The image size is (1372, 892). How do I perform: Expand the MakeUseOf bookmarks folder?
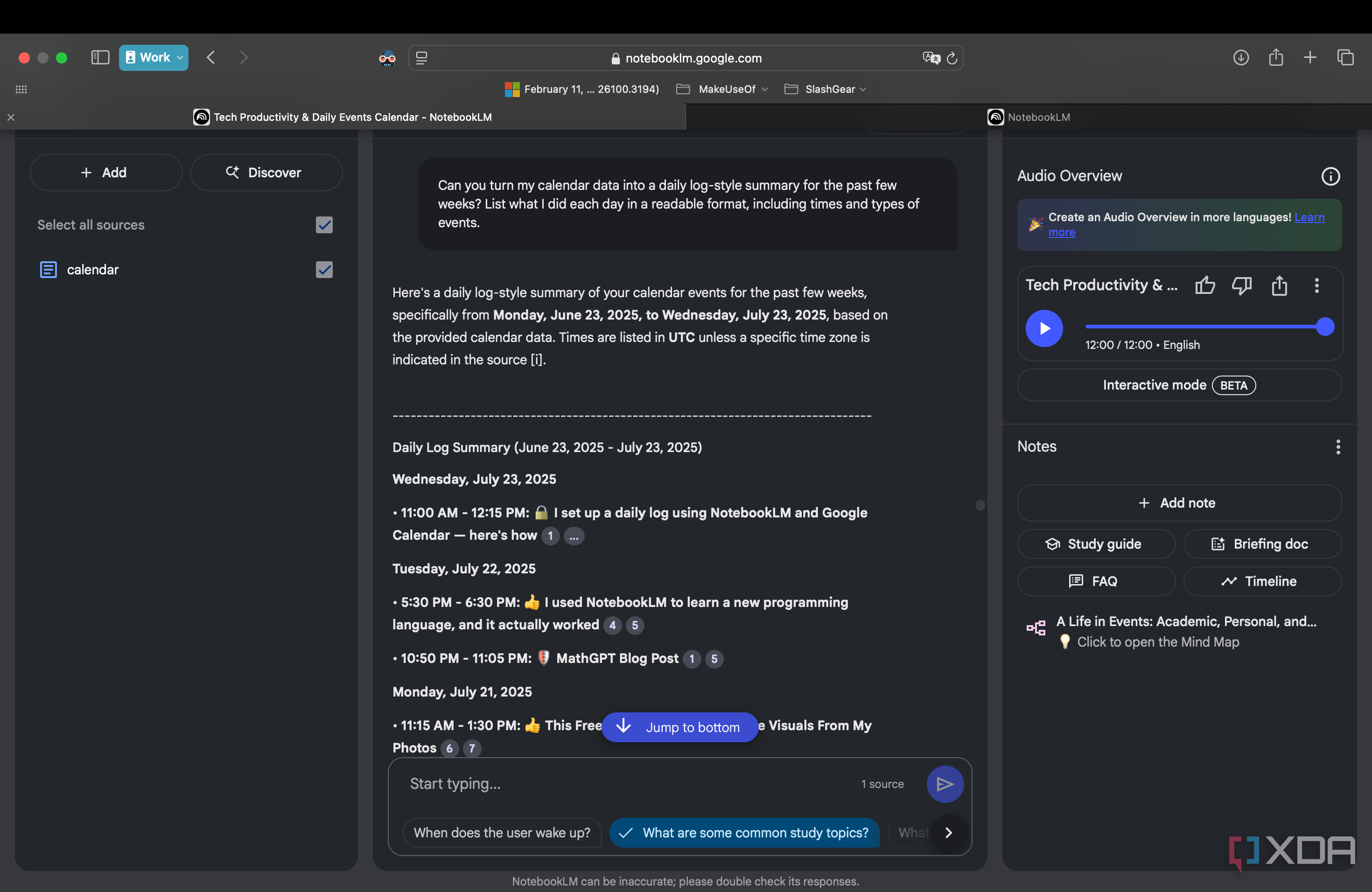[722, 89]
